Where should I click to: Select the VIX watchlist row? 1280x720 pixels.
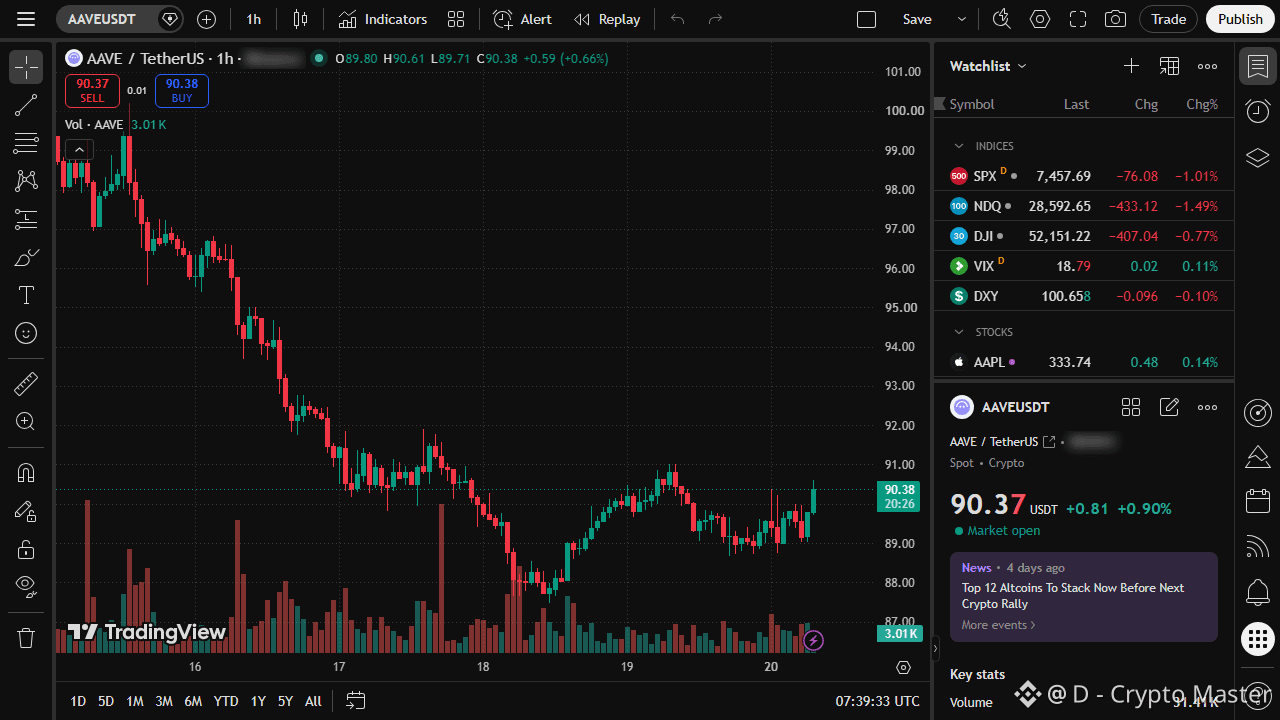click(x=1084, y=266)
